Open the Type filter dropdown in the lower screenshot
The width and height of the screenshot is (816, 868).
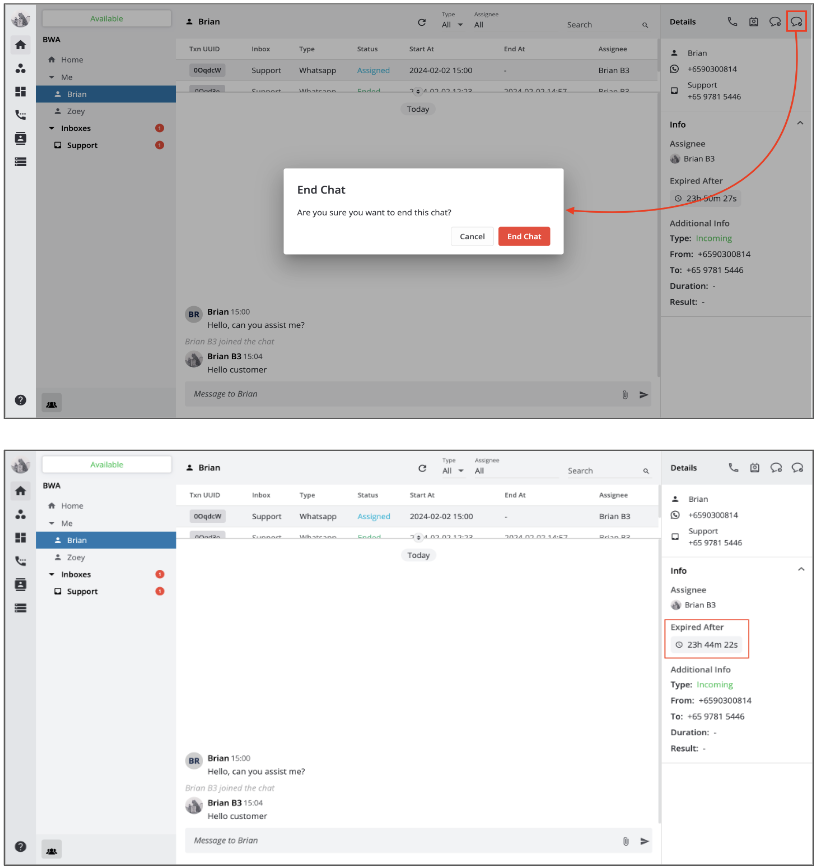coord(453,471)
